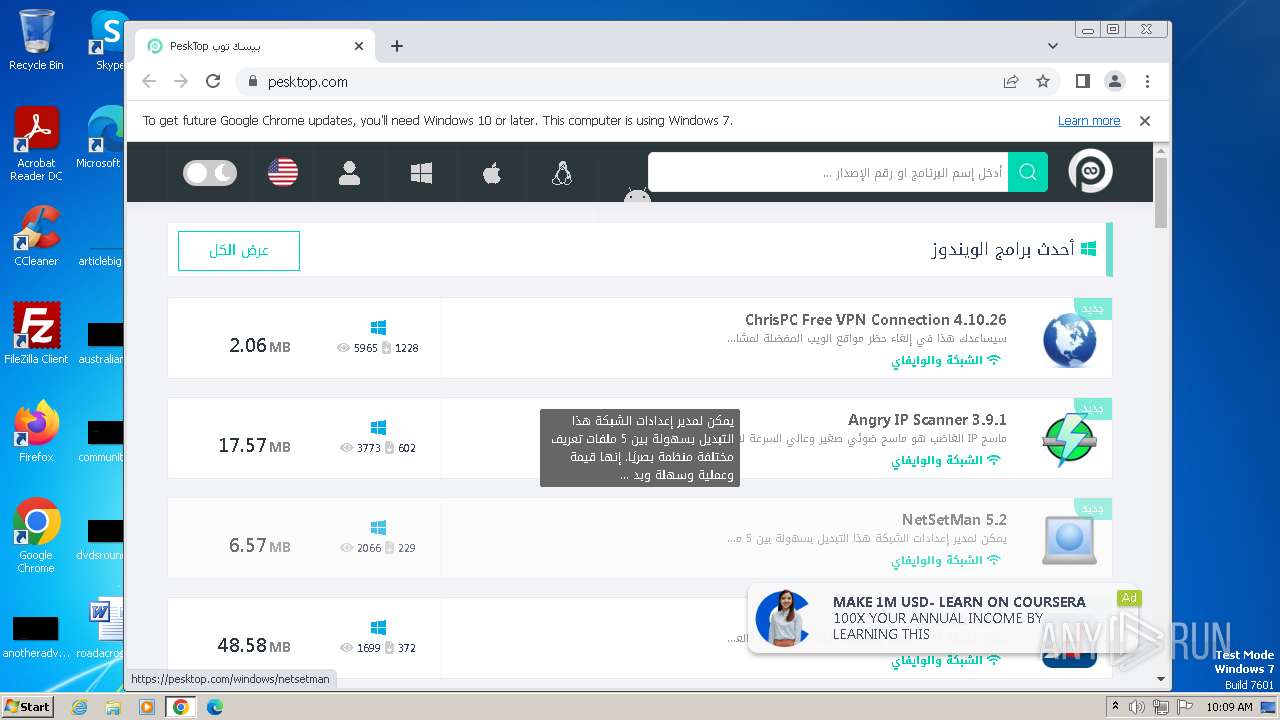This screenshot has width=1280, height=720.
Task: Open CCleaner desktop shortcut
Action: tap(36, 236)
